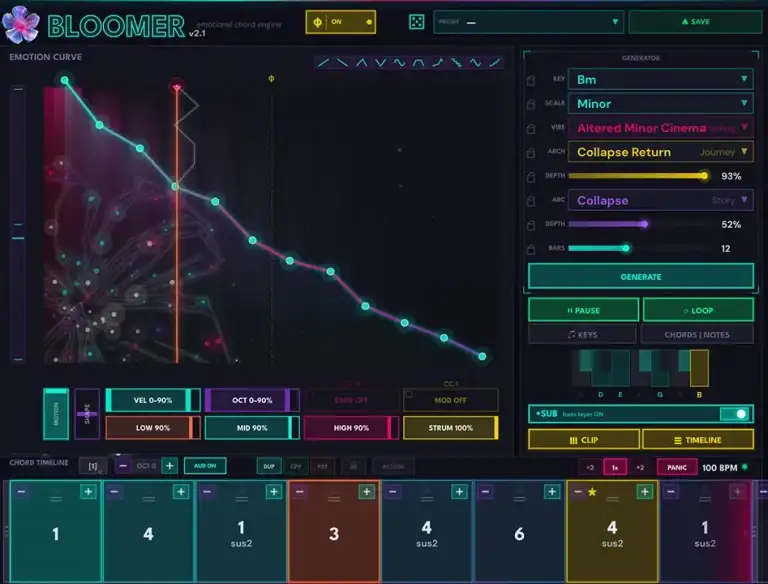
Task: Adjust the yellow ARCH DEPTH slider at 93%
Action: 639,176
